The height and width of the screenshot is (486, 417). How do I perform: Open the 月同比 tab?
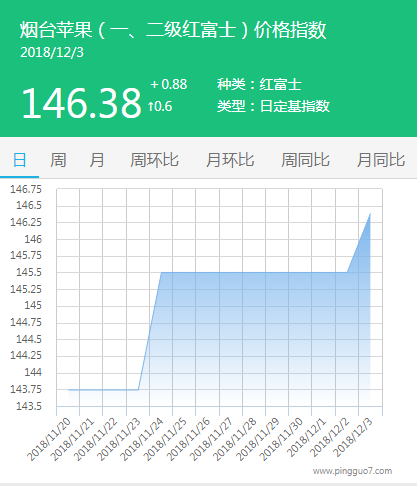point(381,160)
